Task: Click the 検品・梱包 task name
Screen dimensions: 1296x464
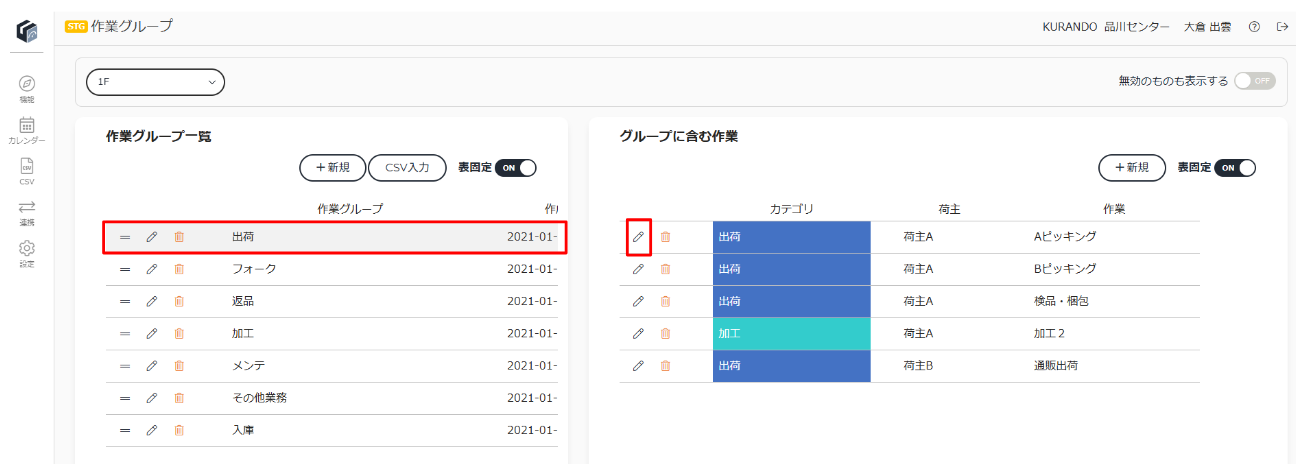Action: 1061,301
